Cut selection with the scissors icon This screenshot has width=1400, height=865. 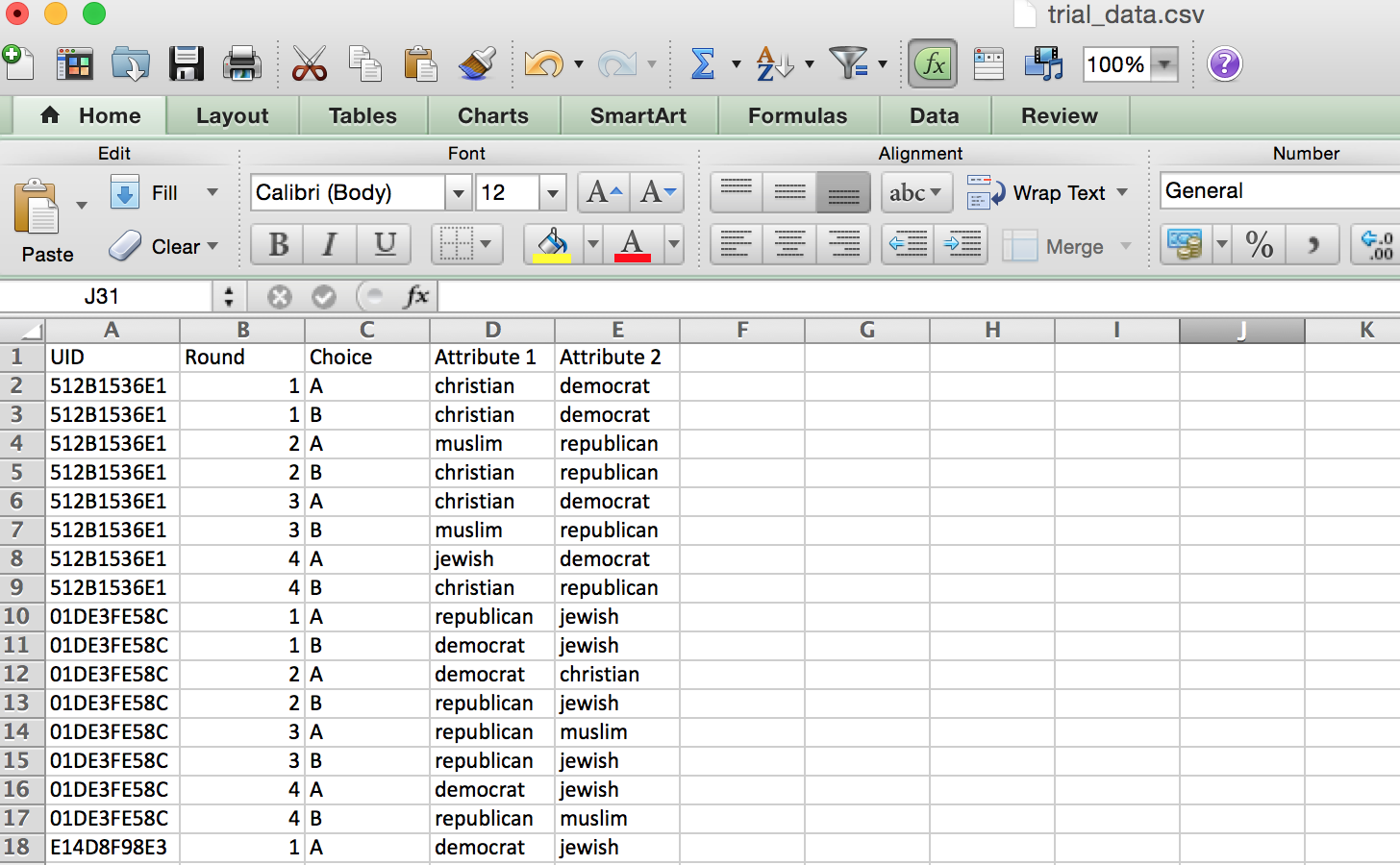(309, 64)
